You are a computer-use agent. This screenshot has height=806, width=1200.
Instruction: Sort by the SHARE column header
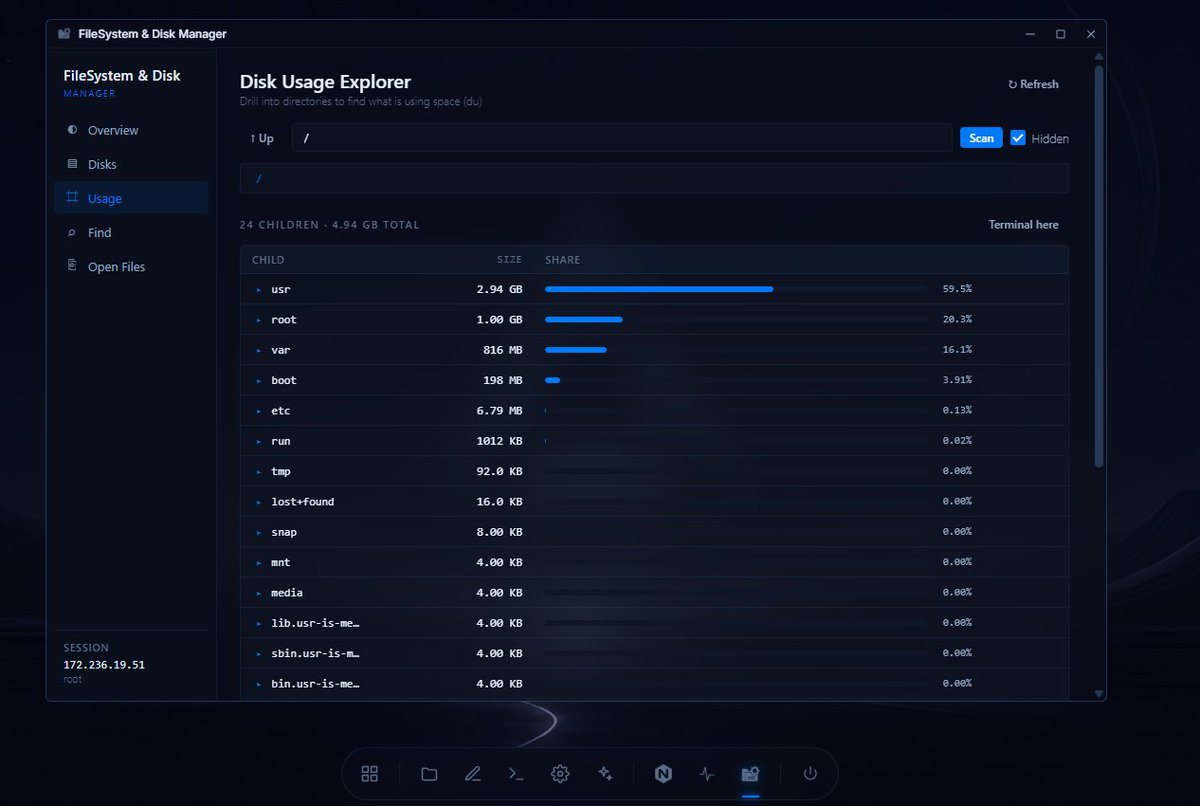click(x=562, y=260)
